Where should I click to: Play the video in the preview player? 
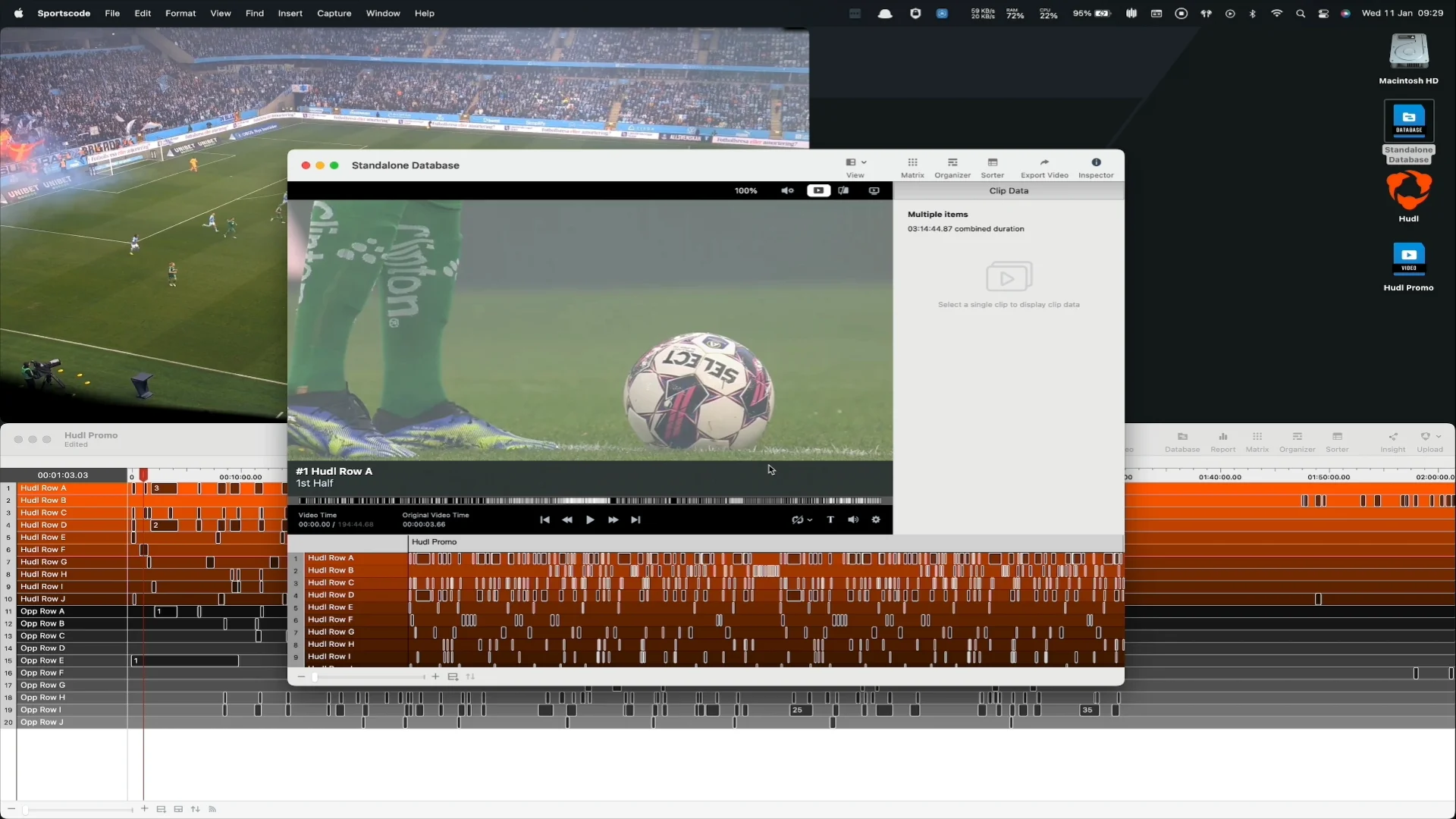click(590, 519)
